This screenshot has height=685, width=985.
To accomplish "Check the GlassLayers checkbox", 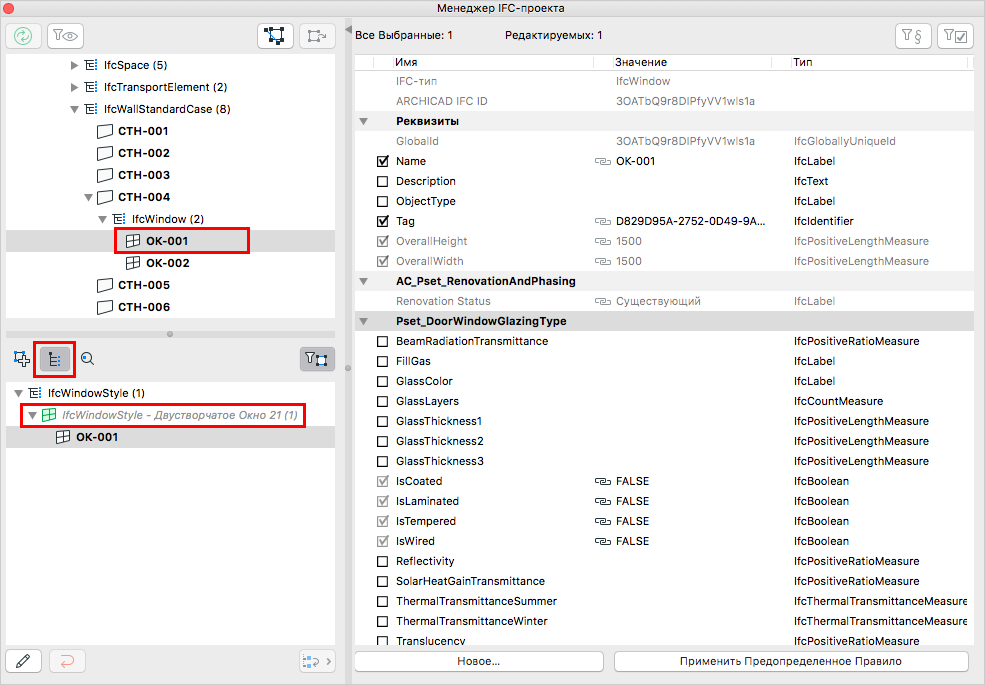I will coord(383,402).
